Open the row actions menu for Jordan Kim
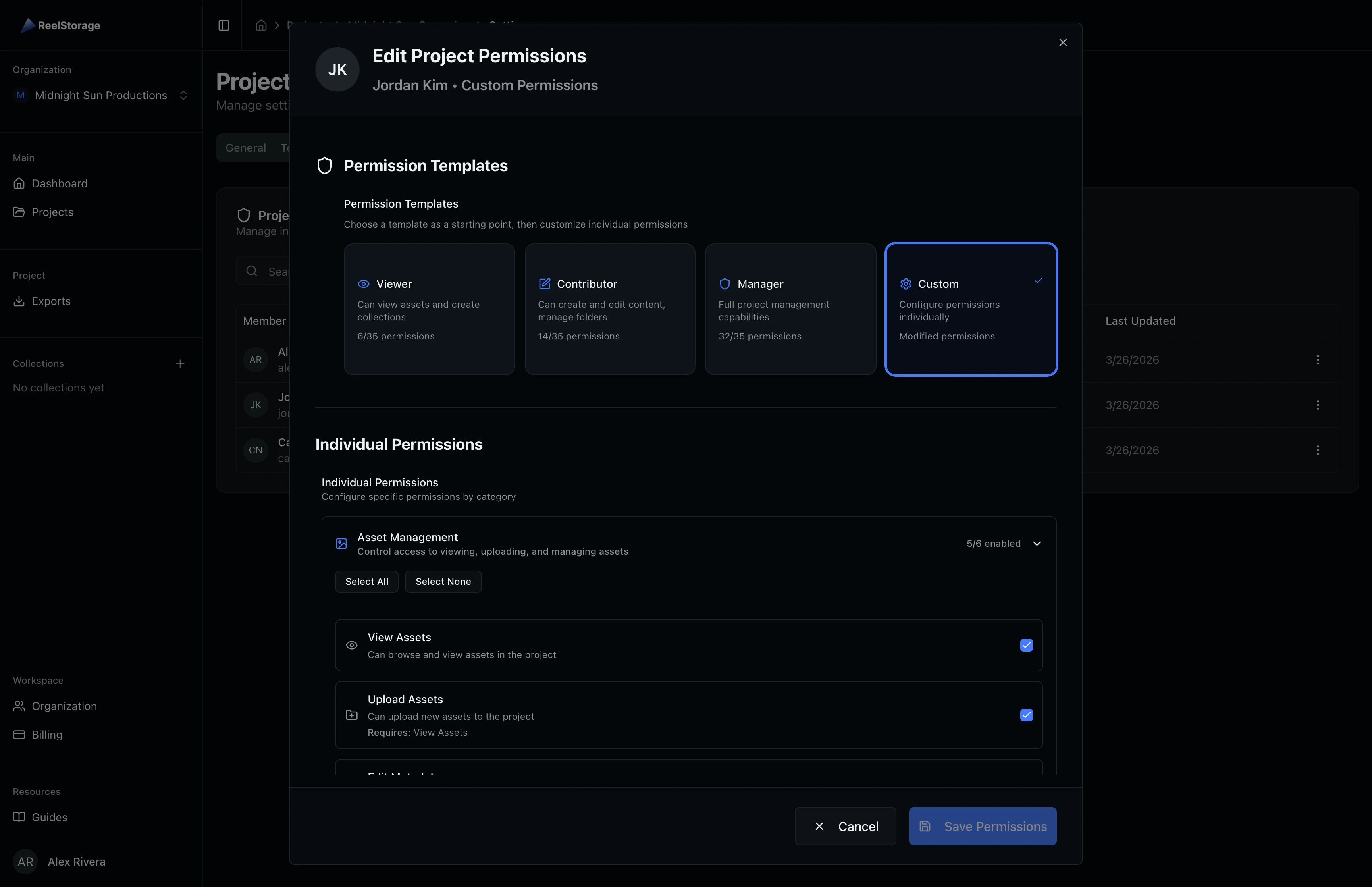The height and width of the screenshot is (887, 1372). point(1318,405)
